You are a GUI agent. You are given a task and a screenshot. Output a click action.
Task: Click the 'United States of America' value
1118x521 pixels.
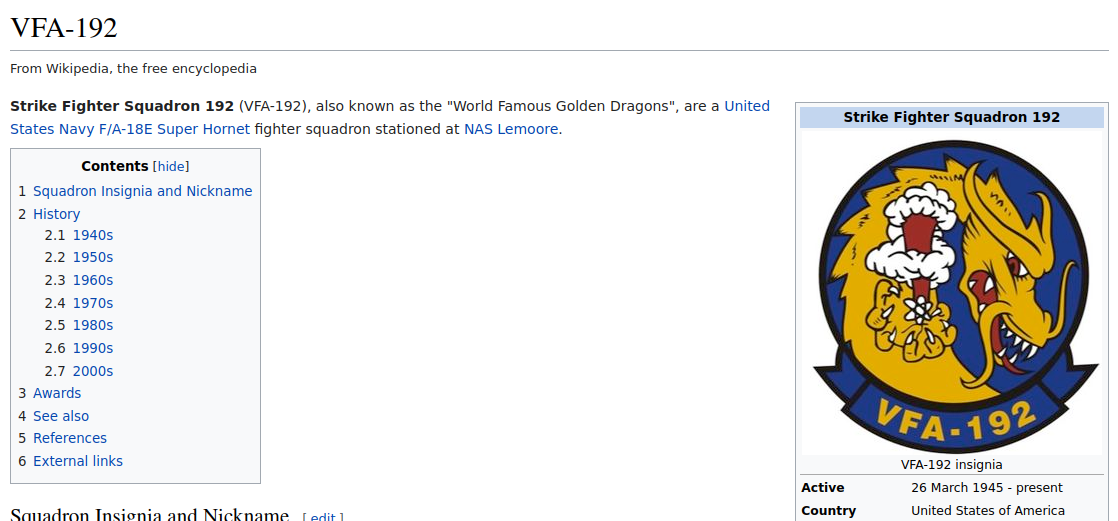(x=988, y=510)
